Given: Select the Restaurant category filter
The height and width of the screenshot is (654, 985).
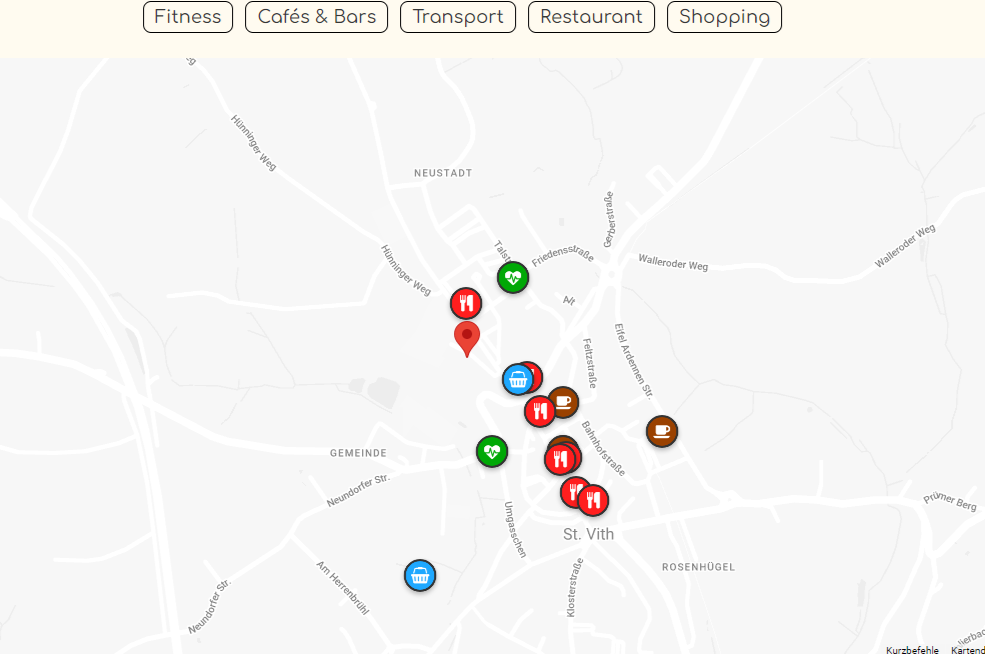Looking at the screenshot, I should coord(591,17).
